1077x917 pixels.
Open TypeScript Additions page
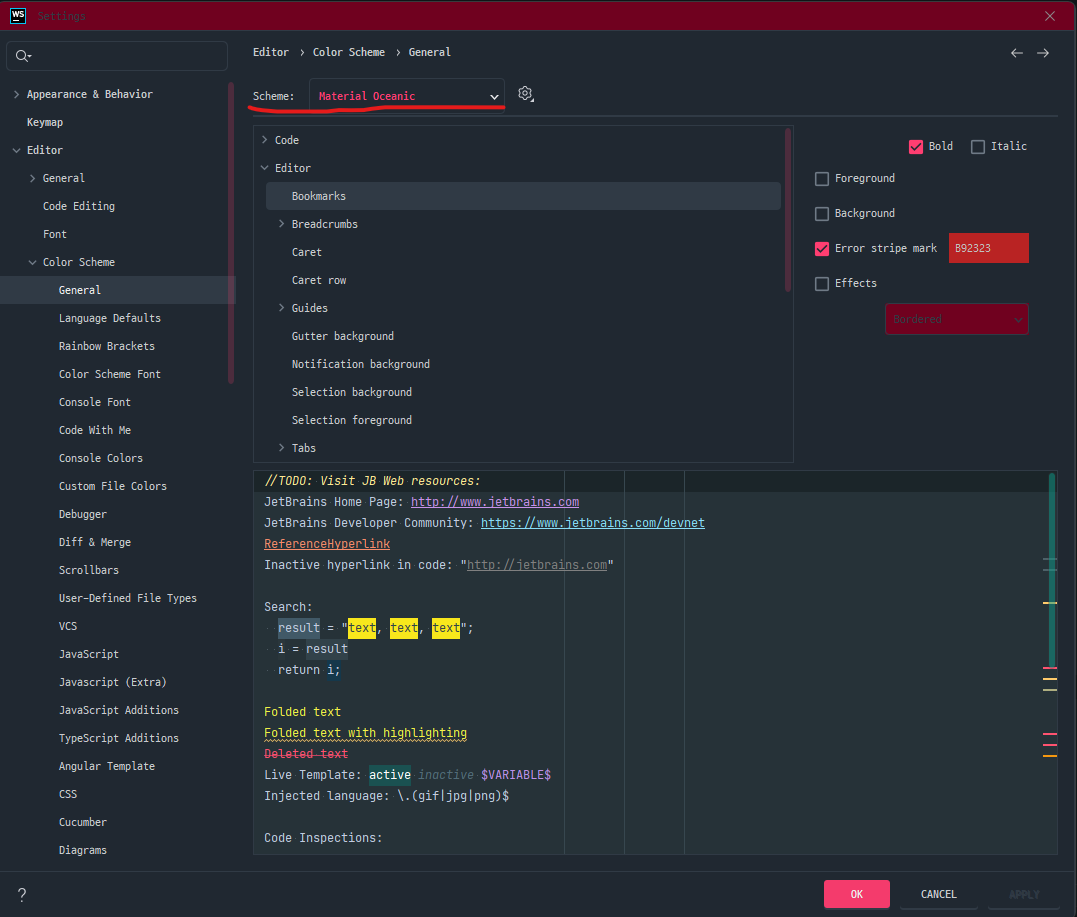click(x=118, y=738)
